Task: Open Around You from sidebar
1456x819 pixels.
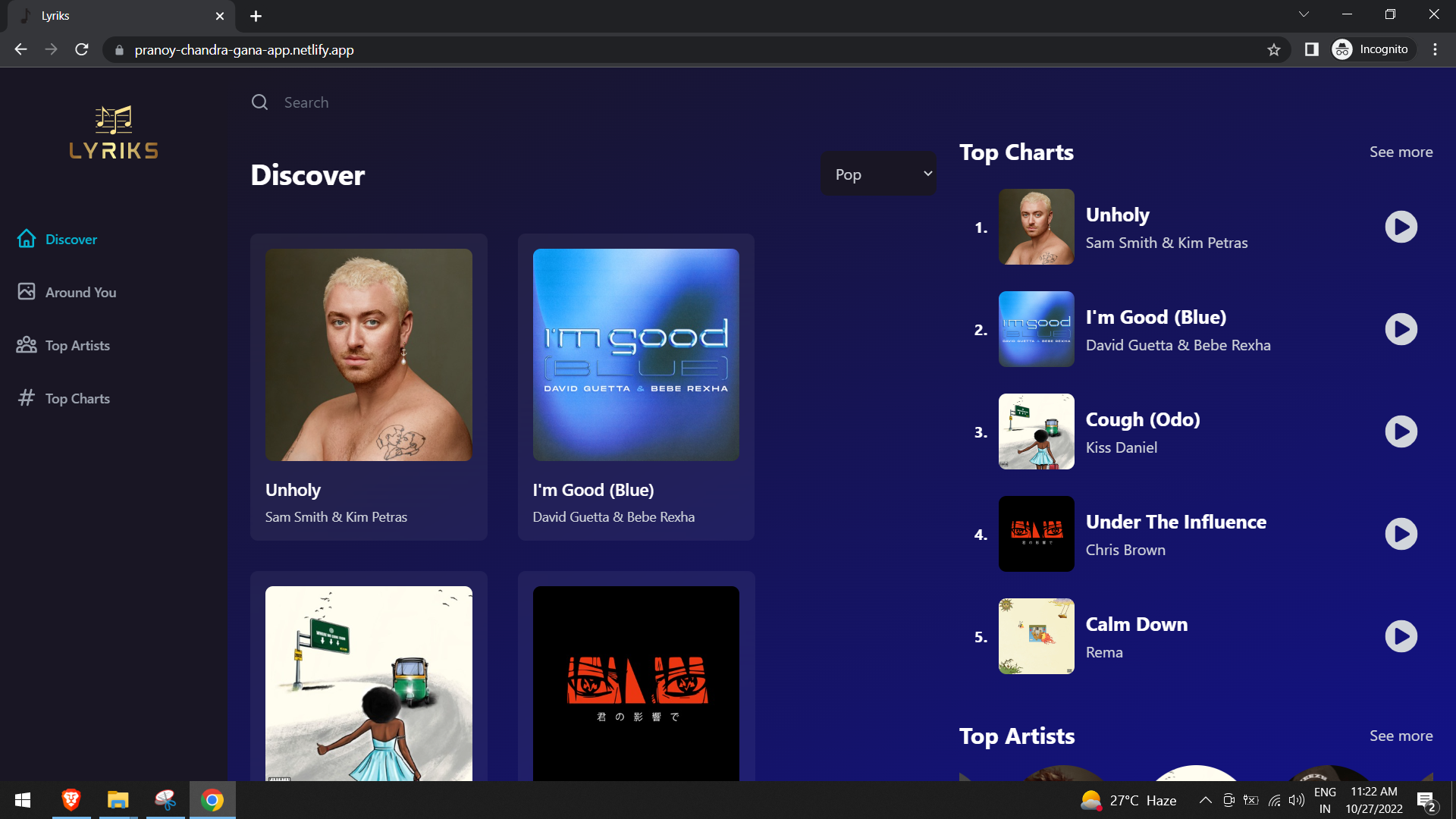Action: pyautogui.click(x=80, y=292)
